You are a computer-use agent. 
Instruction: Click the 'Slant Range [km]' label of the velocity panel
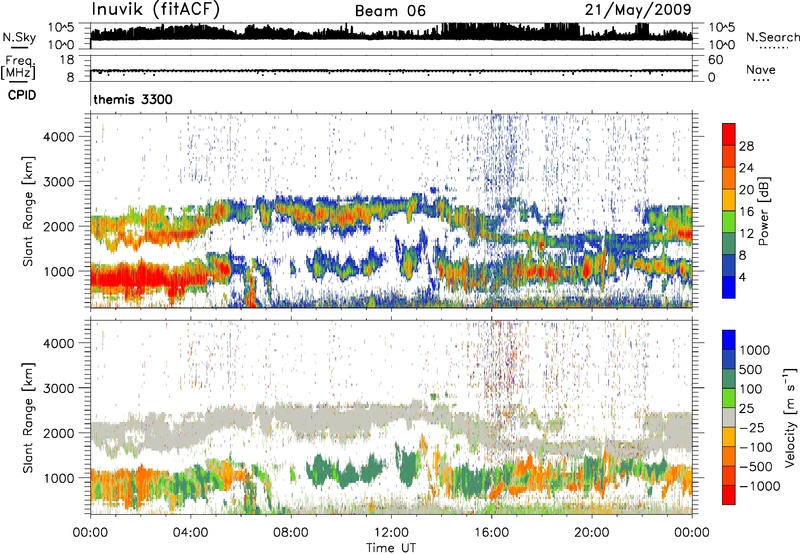pyautogui.click(x=28, y=418)
